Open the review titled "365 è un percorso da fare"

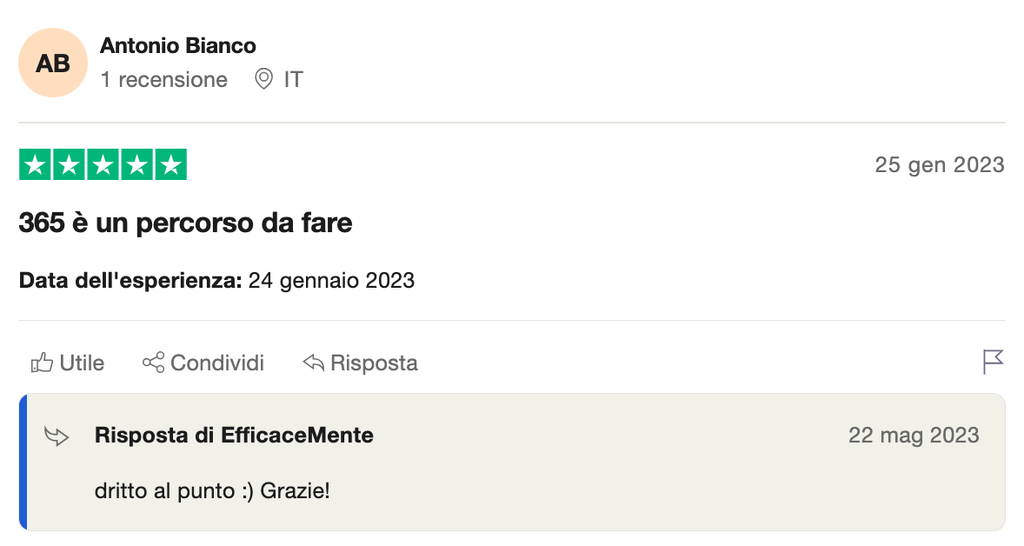click(186, 222)
